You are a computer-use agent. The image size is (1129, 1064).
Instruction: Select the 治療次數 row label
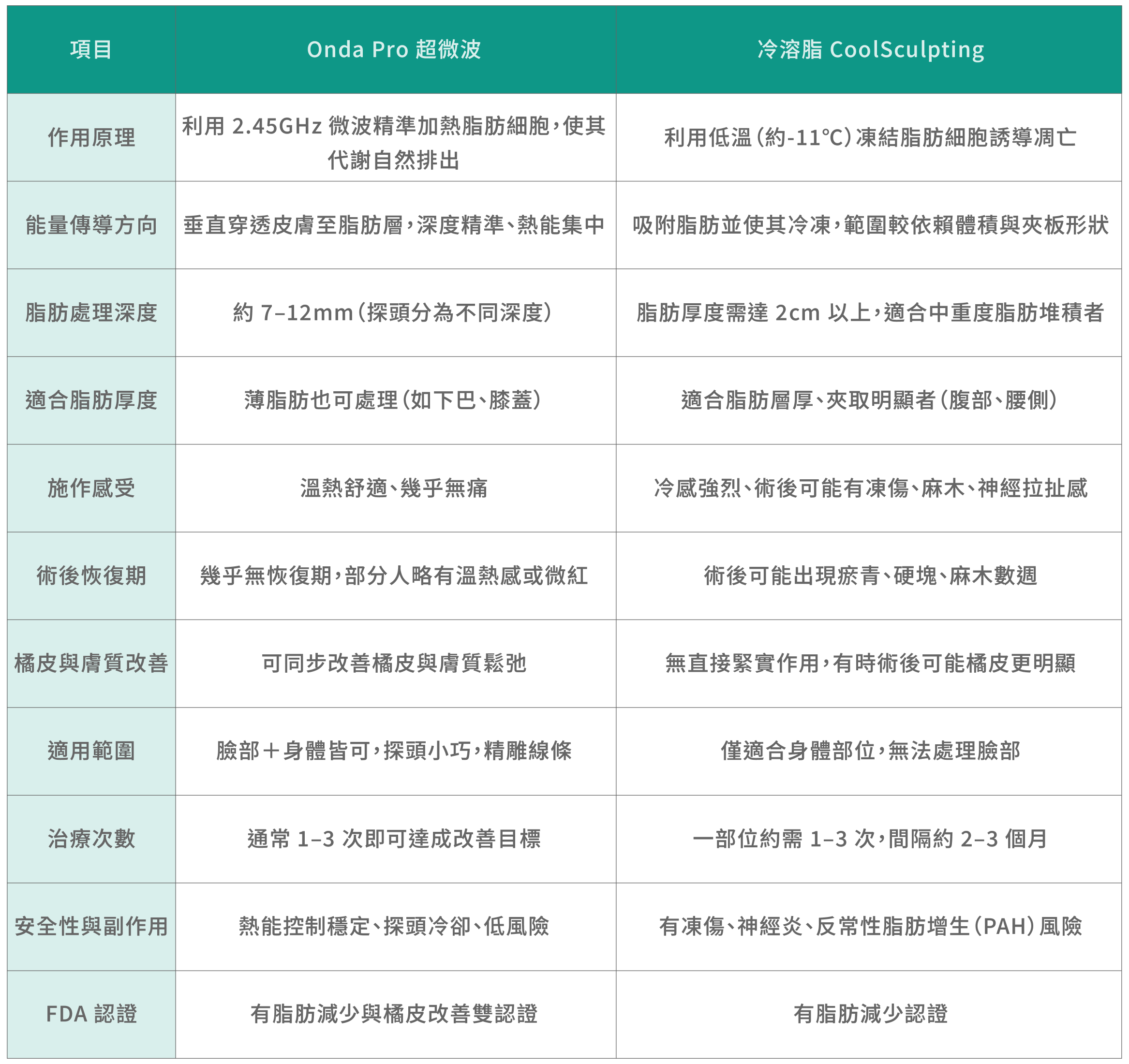tap(91, 838)
